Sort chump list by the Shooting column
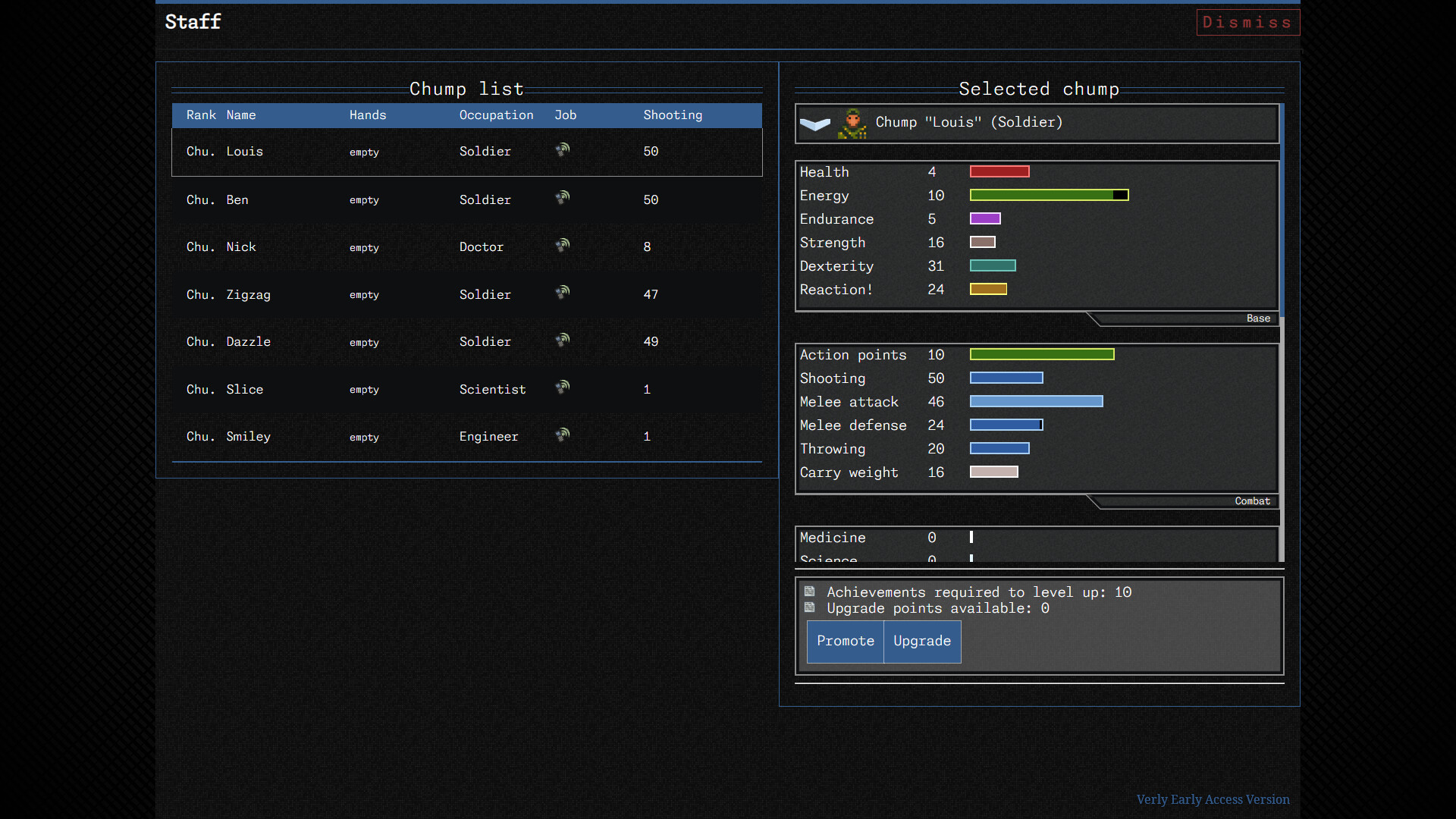 [x=673, y=115]
